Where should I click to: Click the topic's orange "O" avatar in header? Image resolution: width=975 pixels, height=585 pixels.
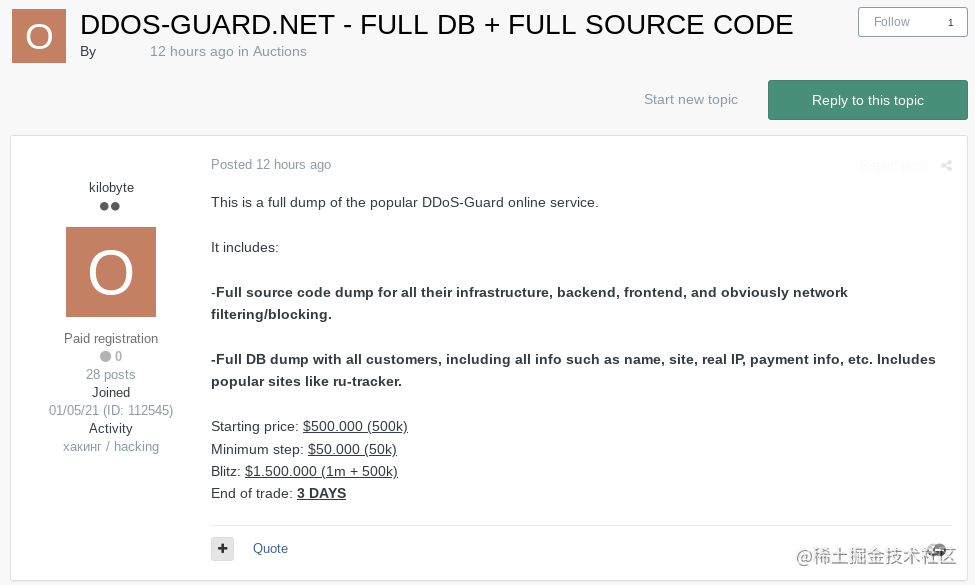38,36
